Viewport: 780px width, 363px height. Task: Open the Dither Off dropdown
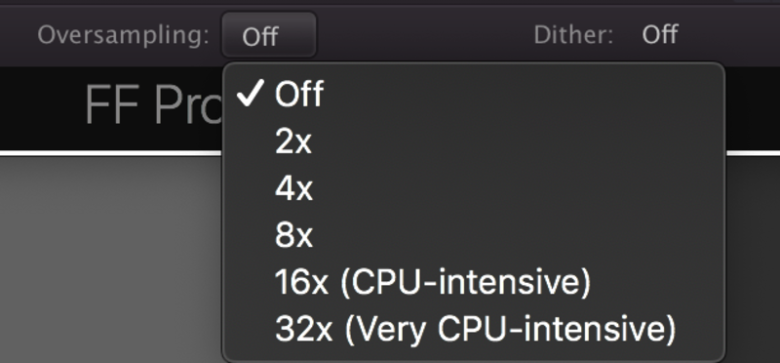(x=660, y=35)
